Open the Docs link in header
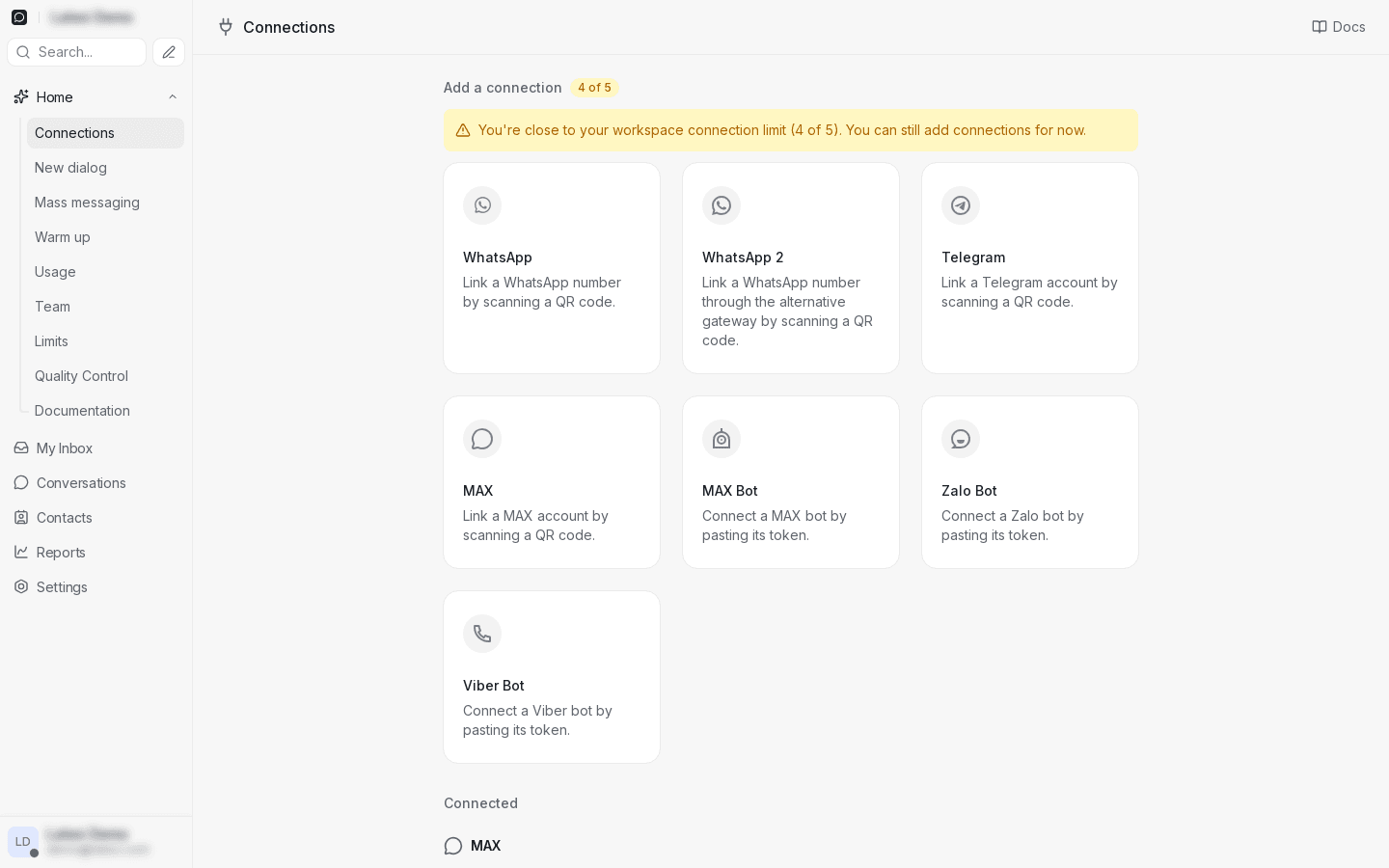The height and width of the screenshot is (868, 1389). [x=1339, y=27]
